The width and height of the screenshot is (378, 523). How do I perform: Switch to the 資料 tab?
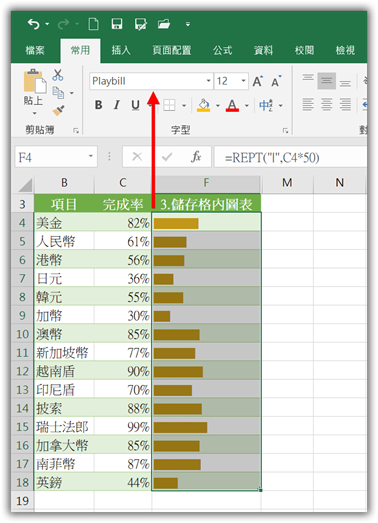(263, 50)
